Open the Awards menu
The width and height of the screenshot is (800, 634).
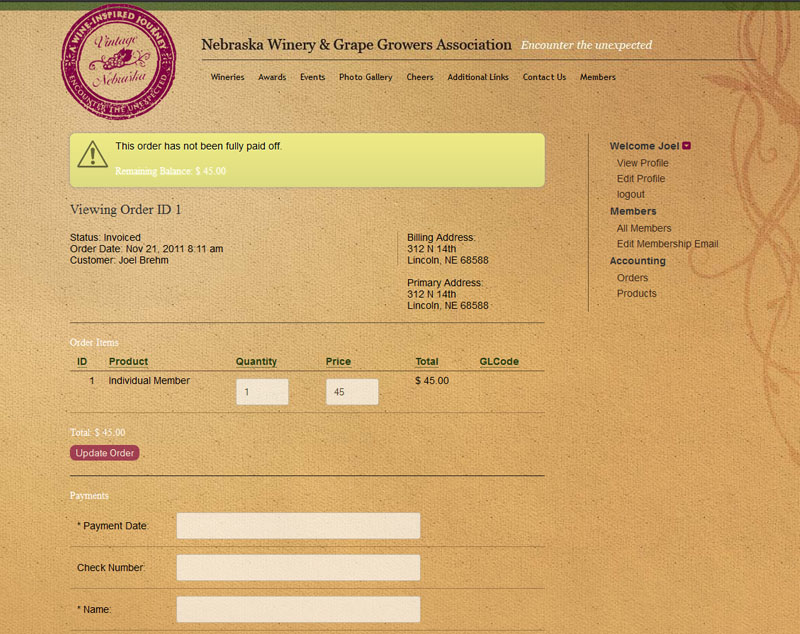pos(272,77)
